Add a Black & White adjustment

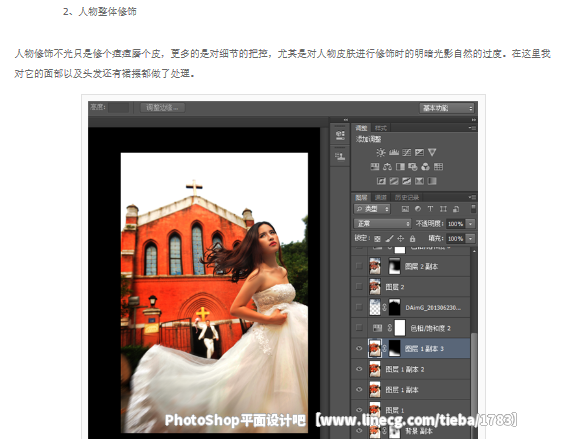point(401,167)
